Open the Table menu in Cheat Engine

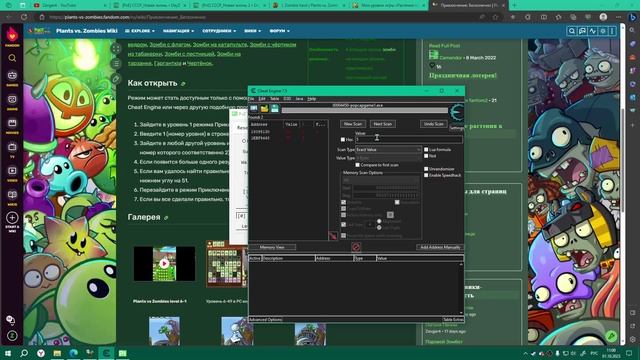point(275,99)
